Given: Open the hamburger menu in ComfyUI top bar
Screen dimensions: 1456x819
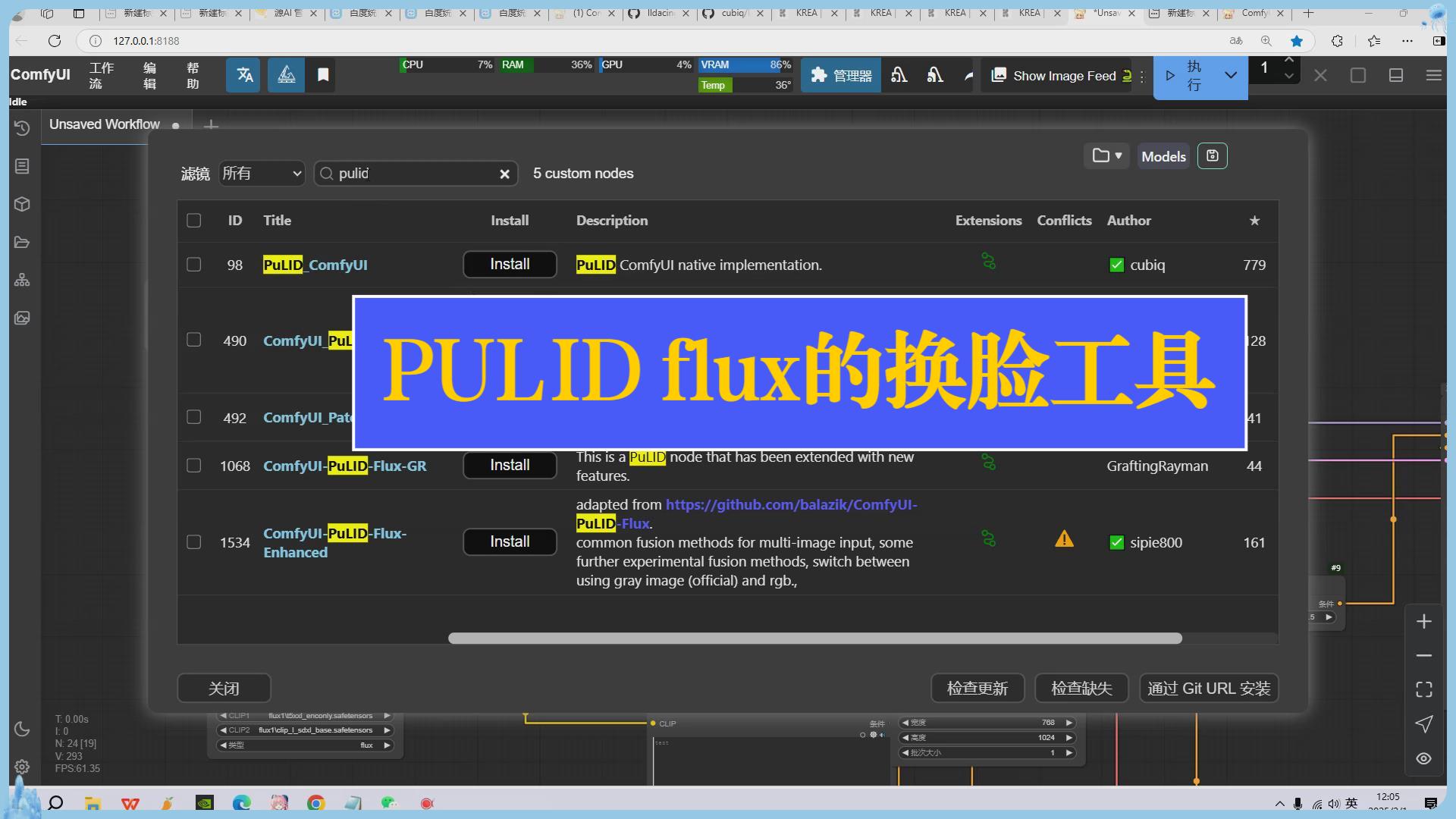Looking at the screenshot, I should click(1433, 75).
